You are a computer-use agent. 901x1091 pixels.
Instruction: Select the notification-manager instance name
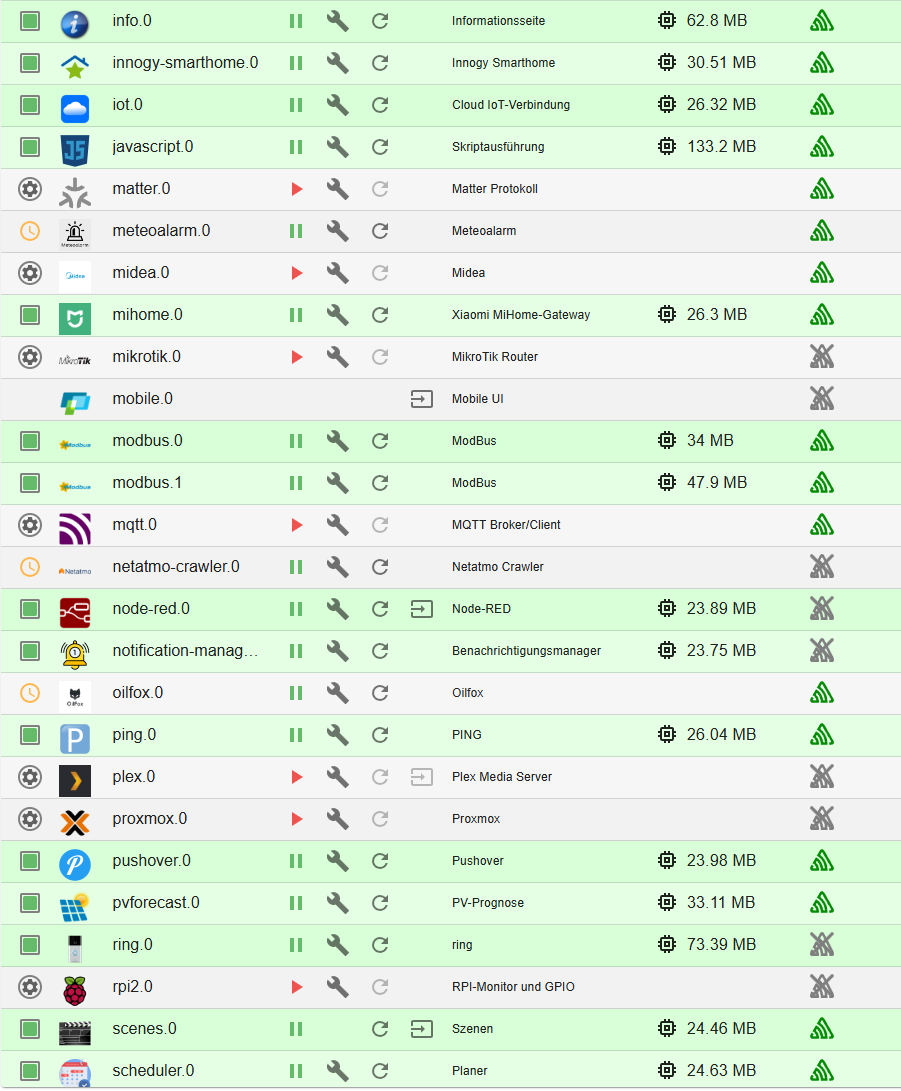click(185, 651)
